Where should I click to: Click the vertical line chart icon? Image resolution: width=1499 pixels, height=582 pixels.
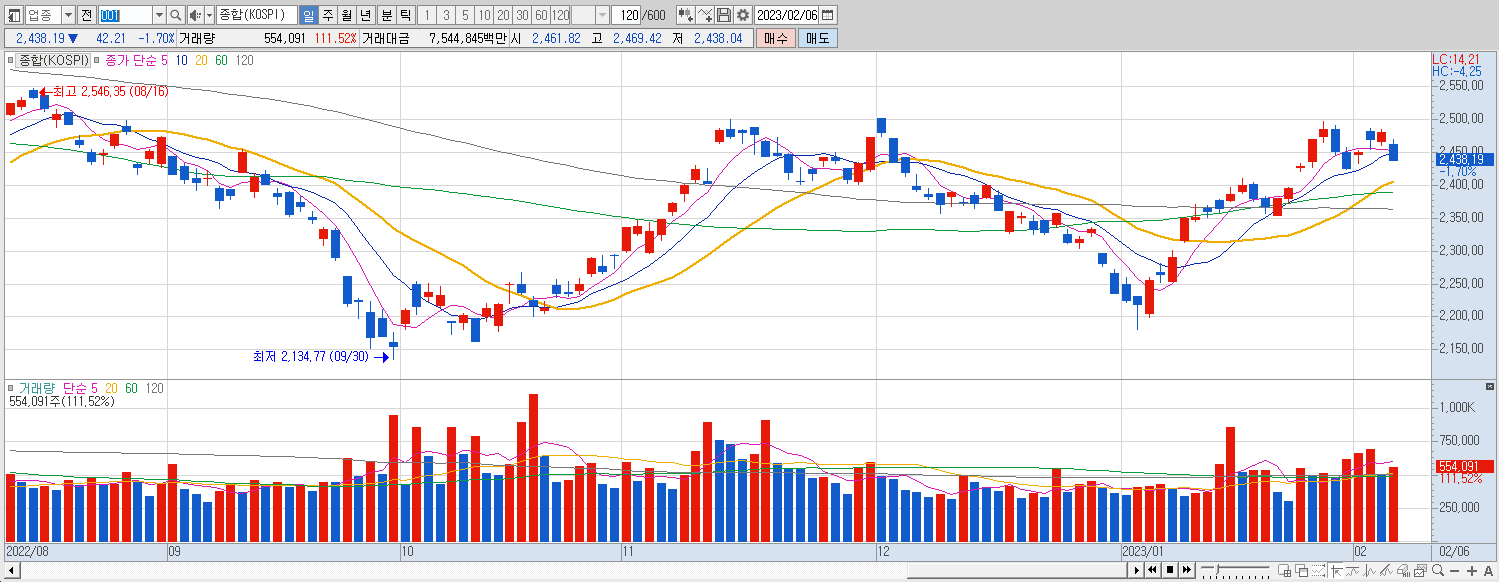point(1369,571)
